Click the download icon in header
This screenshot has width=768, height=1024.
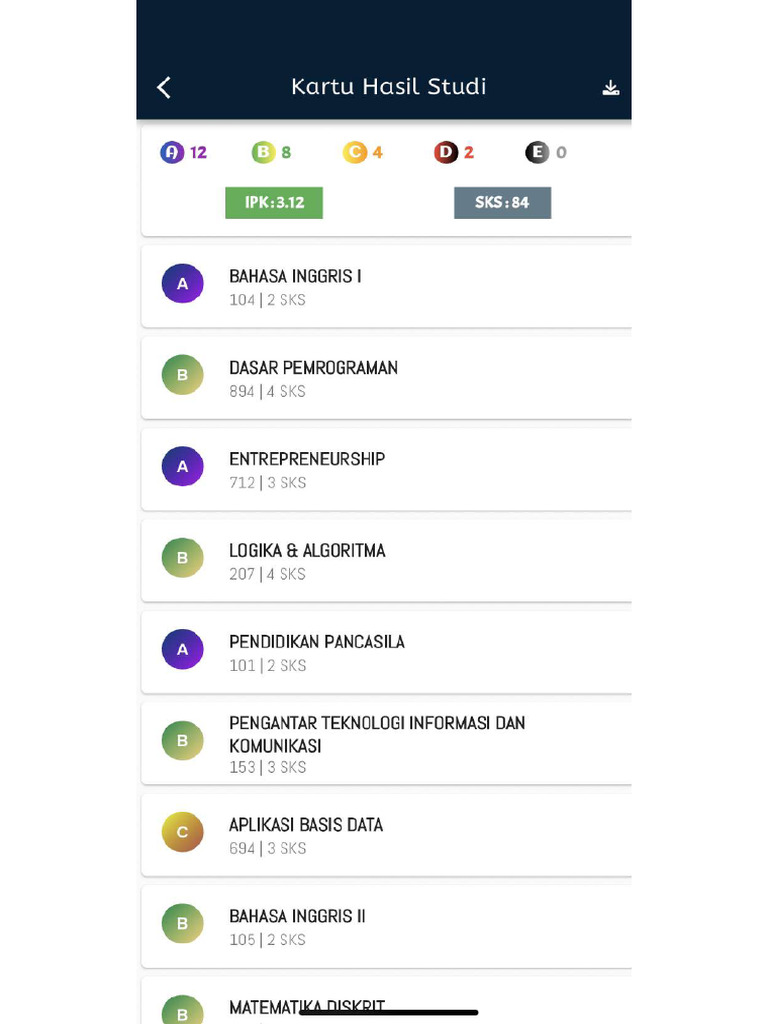pos(611,88)
